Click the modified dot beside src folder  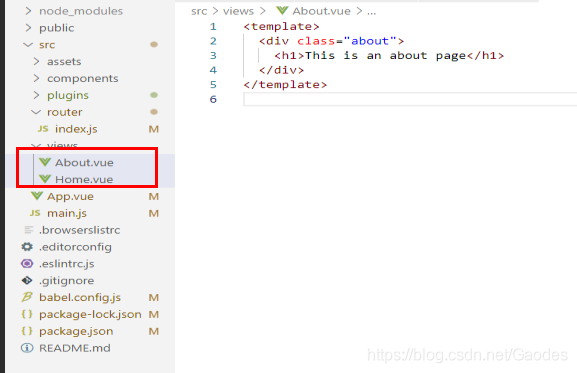[x=154, y=45]
